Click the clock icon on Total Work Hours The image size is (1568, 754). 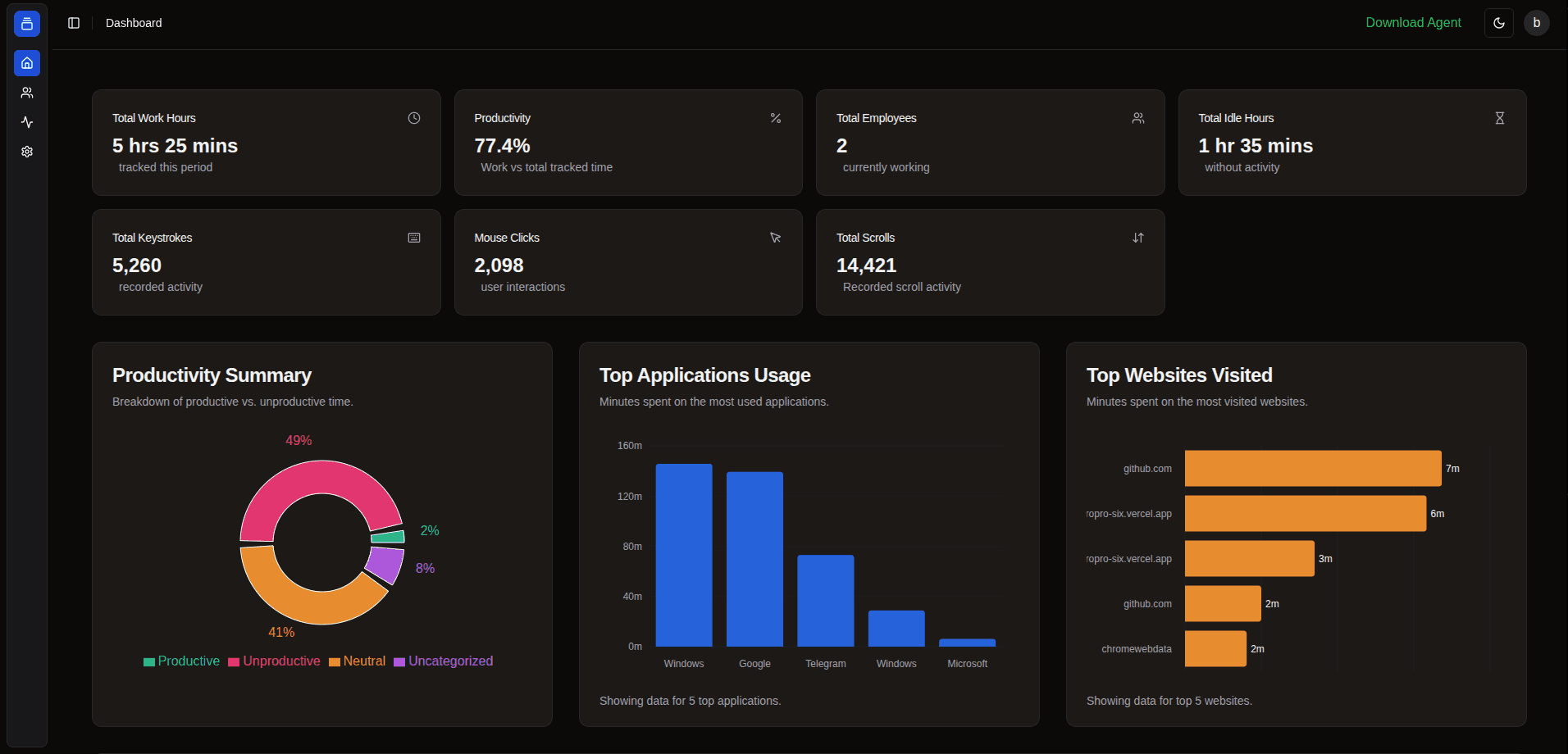tap(414, 118)
